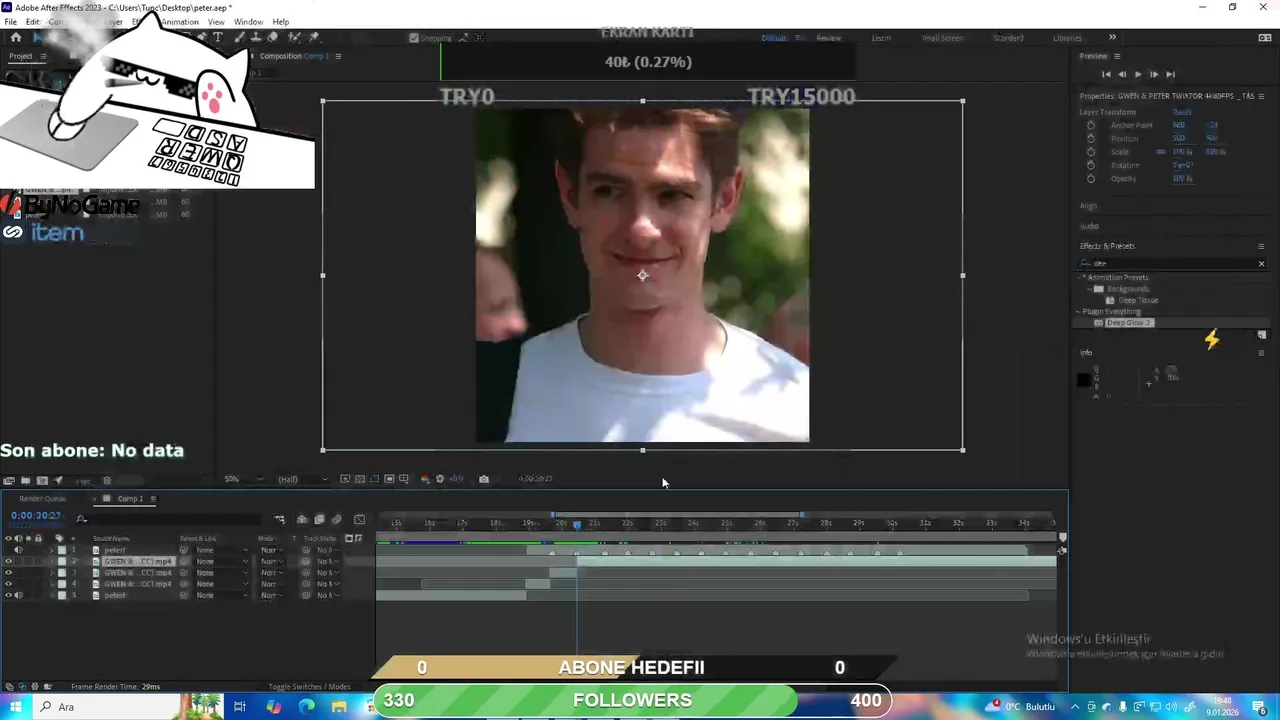Click the Effects & Presets search field

[1170, 264]
